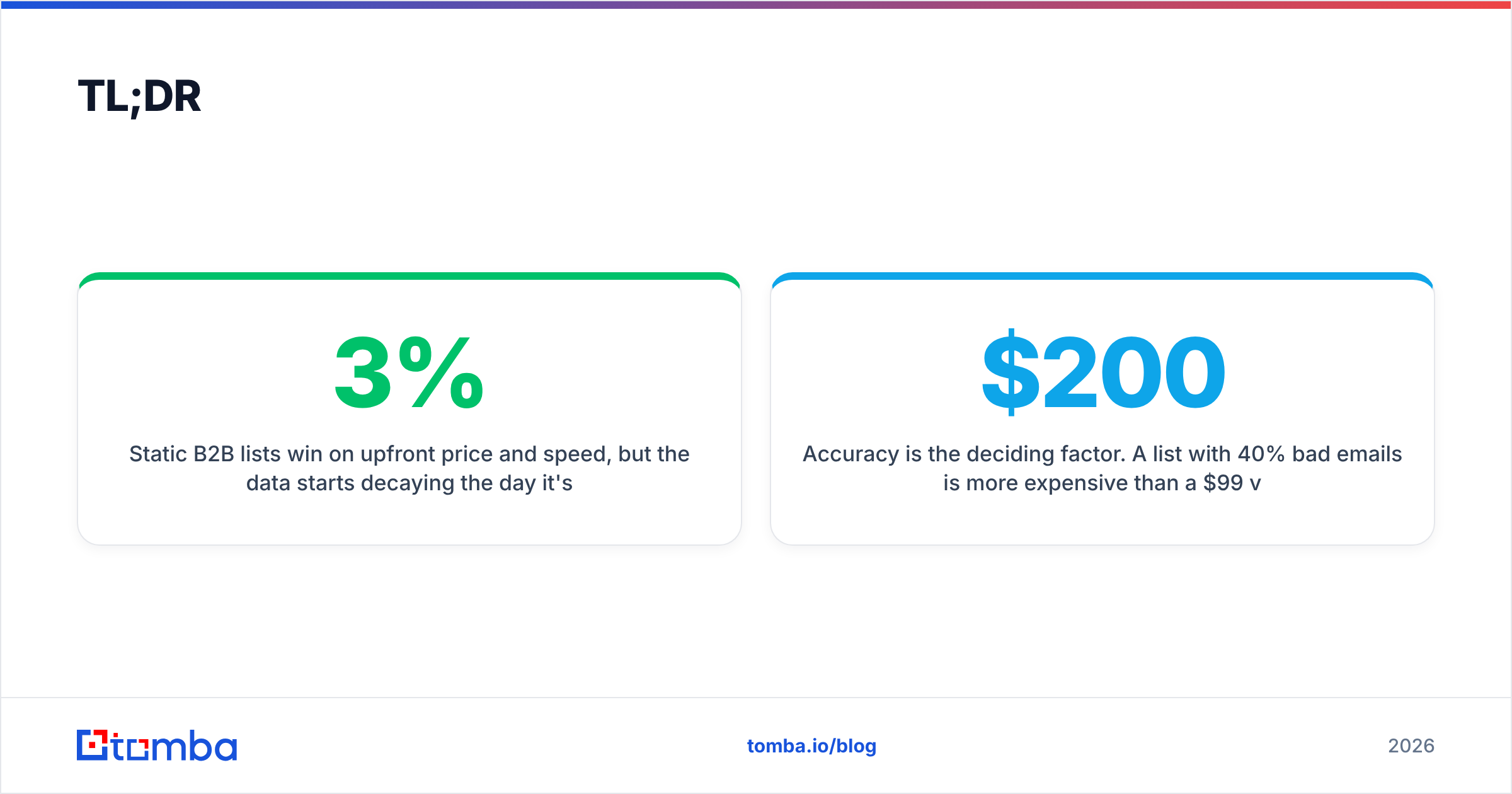
Task: Click the large blue 200 digits
Action: pyautogui.click(x=1134, y=372)
